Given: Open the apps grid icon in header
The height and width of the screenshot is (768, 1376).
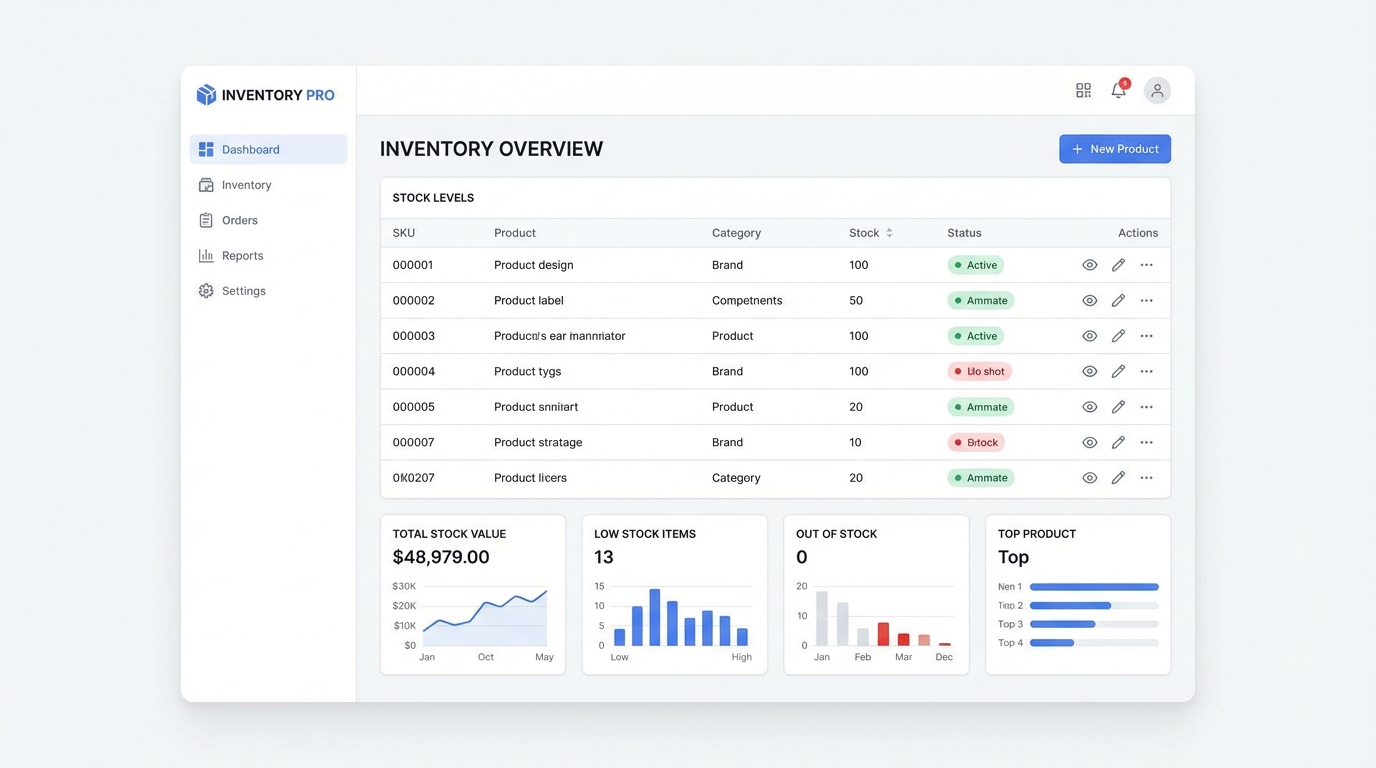Looking at the screenshot, I should (1083, 91).
